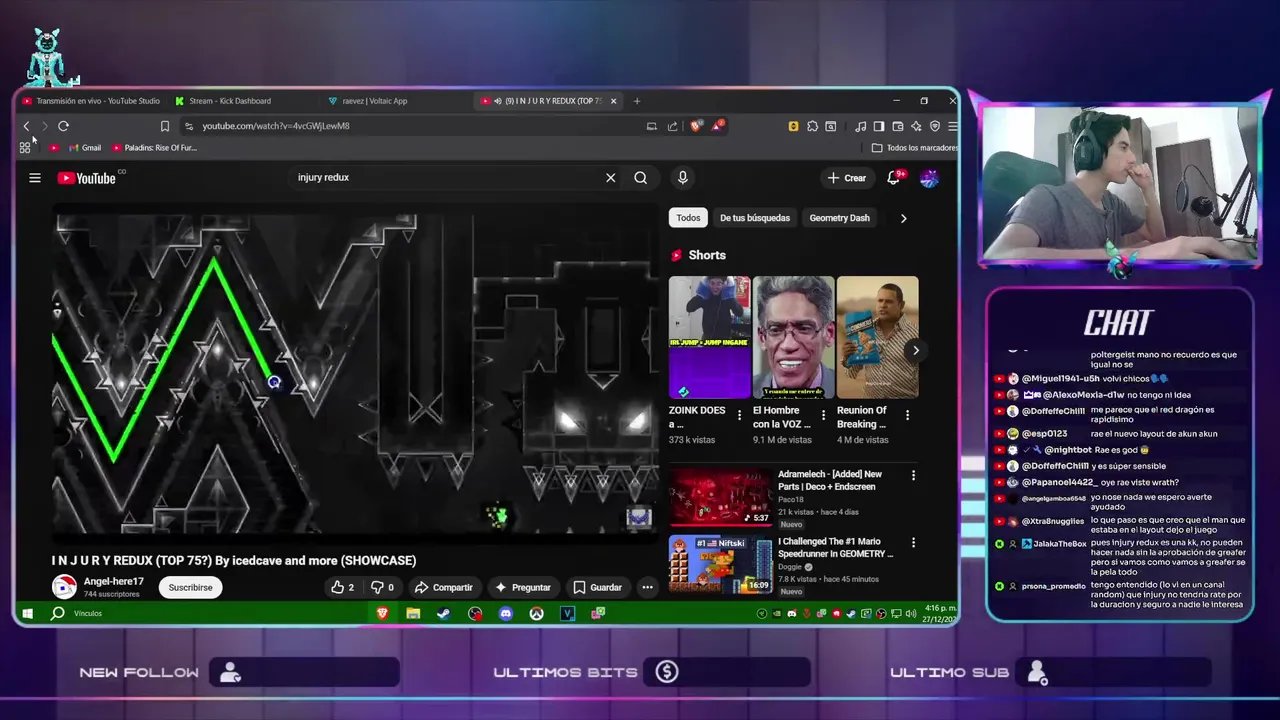1280x720 pixels.
Task: Show next Shorts with carousel arrow
Action: [915, 350]
